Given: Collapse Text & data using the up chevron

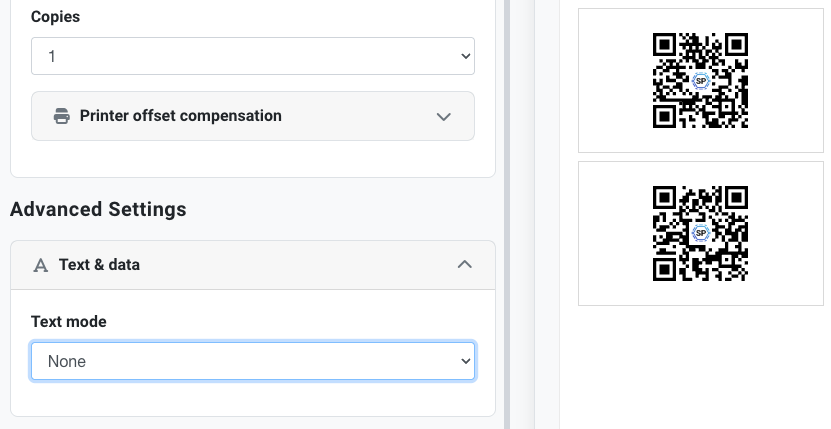Looking at the screenshot, I should coord(464,264).
